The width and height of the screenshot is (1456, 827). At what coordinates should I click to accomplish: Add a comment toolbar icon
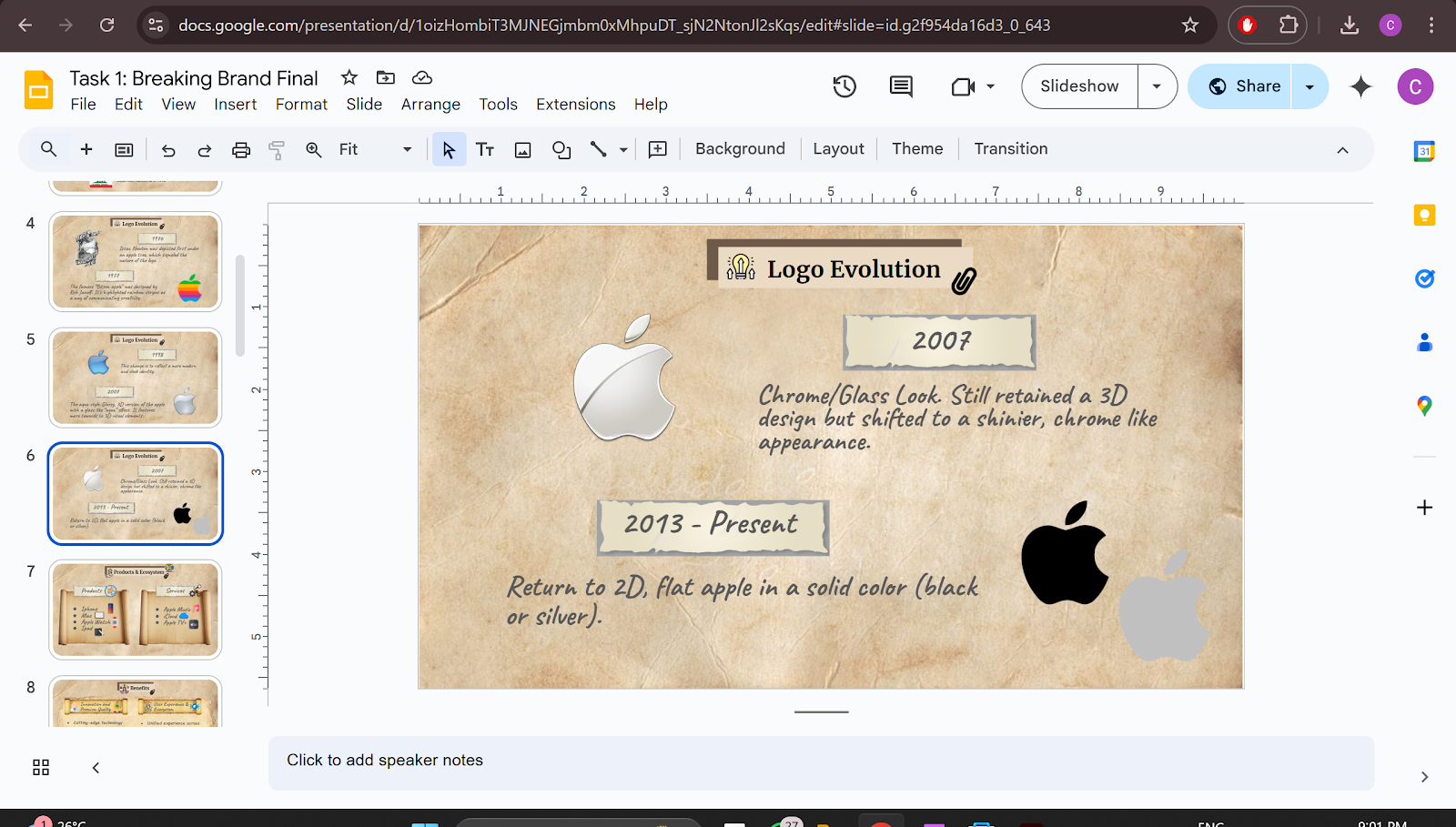(658, 149)
